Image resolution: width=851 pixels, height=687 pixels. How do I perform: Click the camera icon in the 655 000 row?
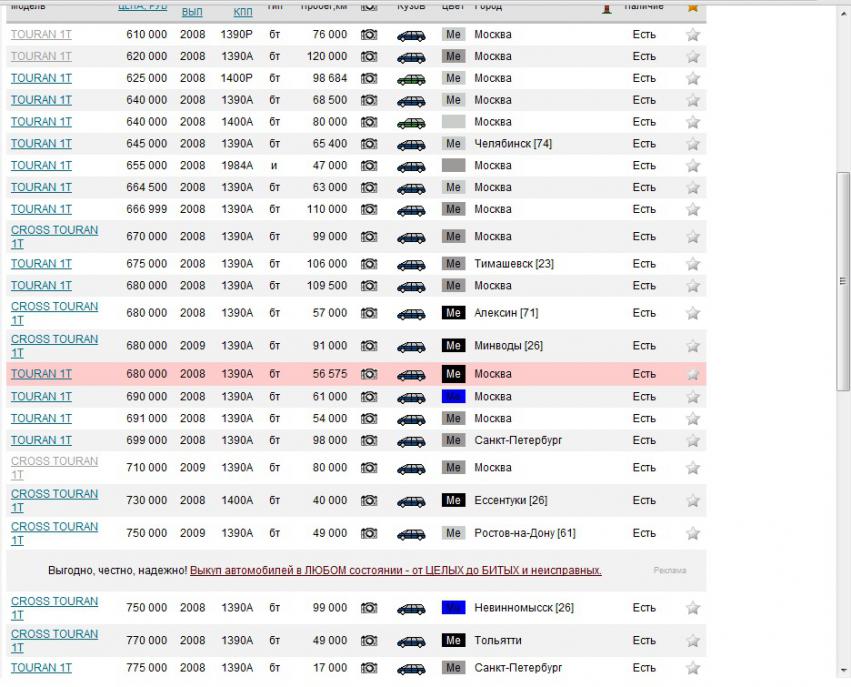coord(369,166)
